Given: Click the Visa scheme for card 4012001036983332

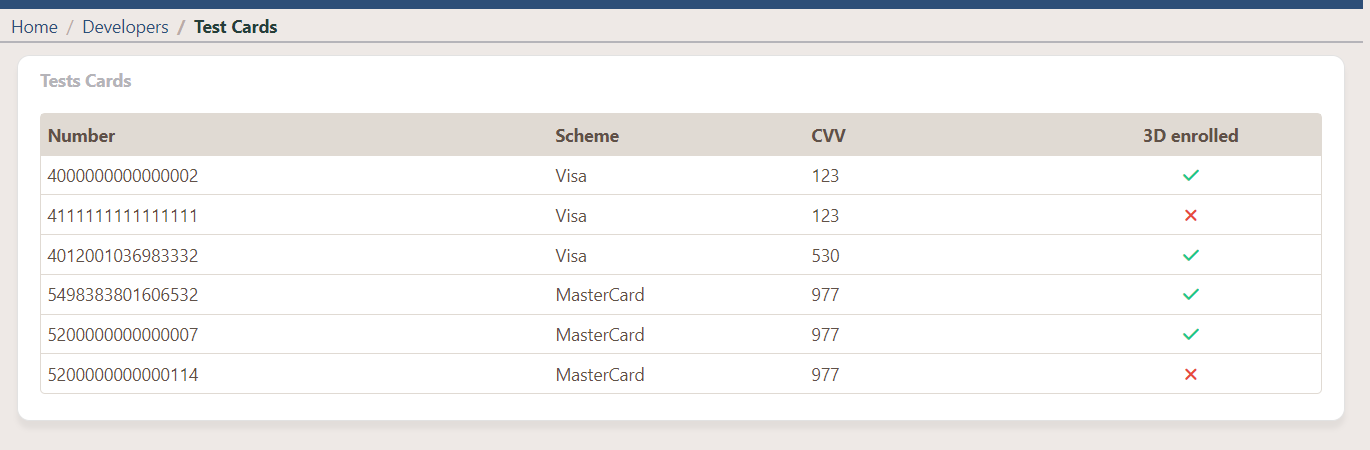Looking at the screenshot, I should [571, 256].
